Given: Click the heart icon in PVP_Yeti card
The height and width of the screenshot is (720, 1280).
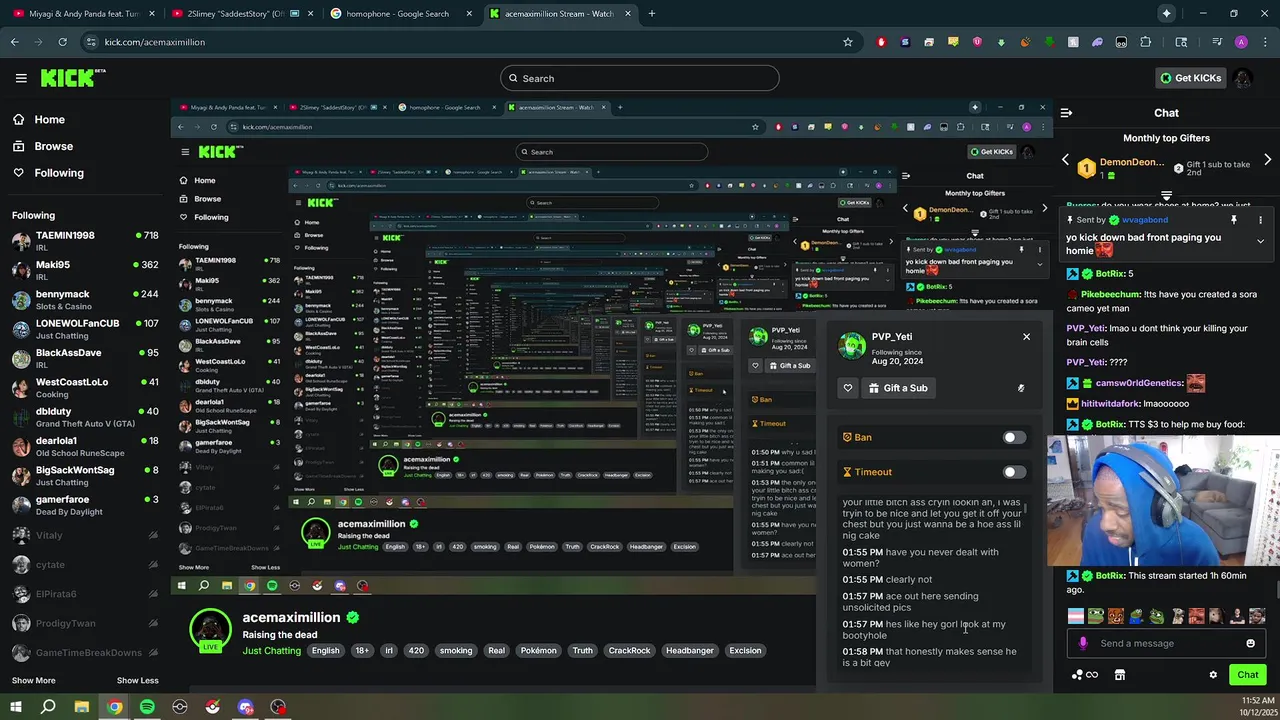Looking at the screenshot, I should (x=848, y=388).
